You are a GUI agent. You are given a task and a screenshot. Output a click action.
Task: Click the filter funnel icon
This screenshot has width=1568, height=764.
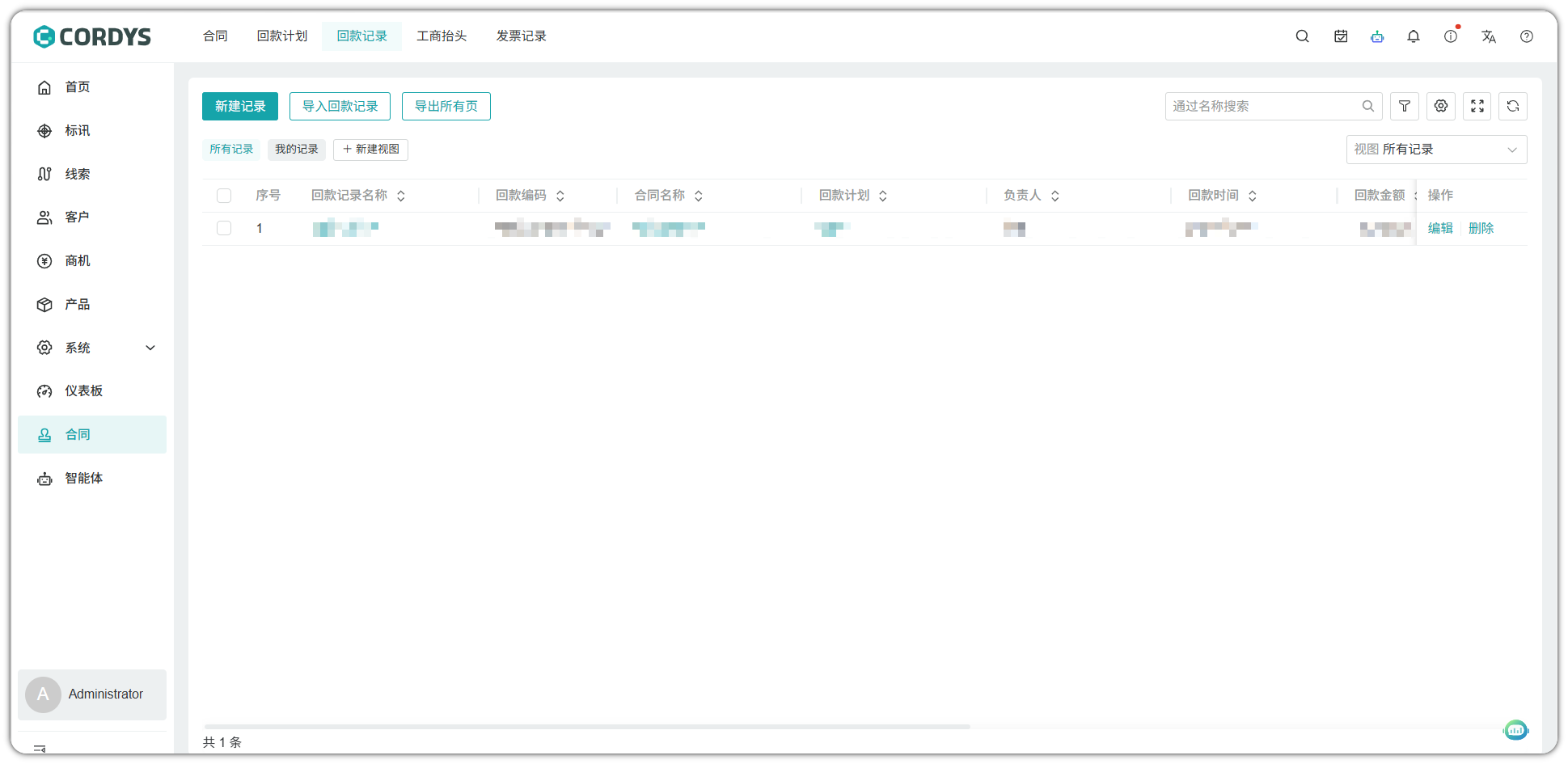tap(1405, 106)
